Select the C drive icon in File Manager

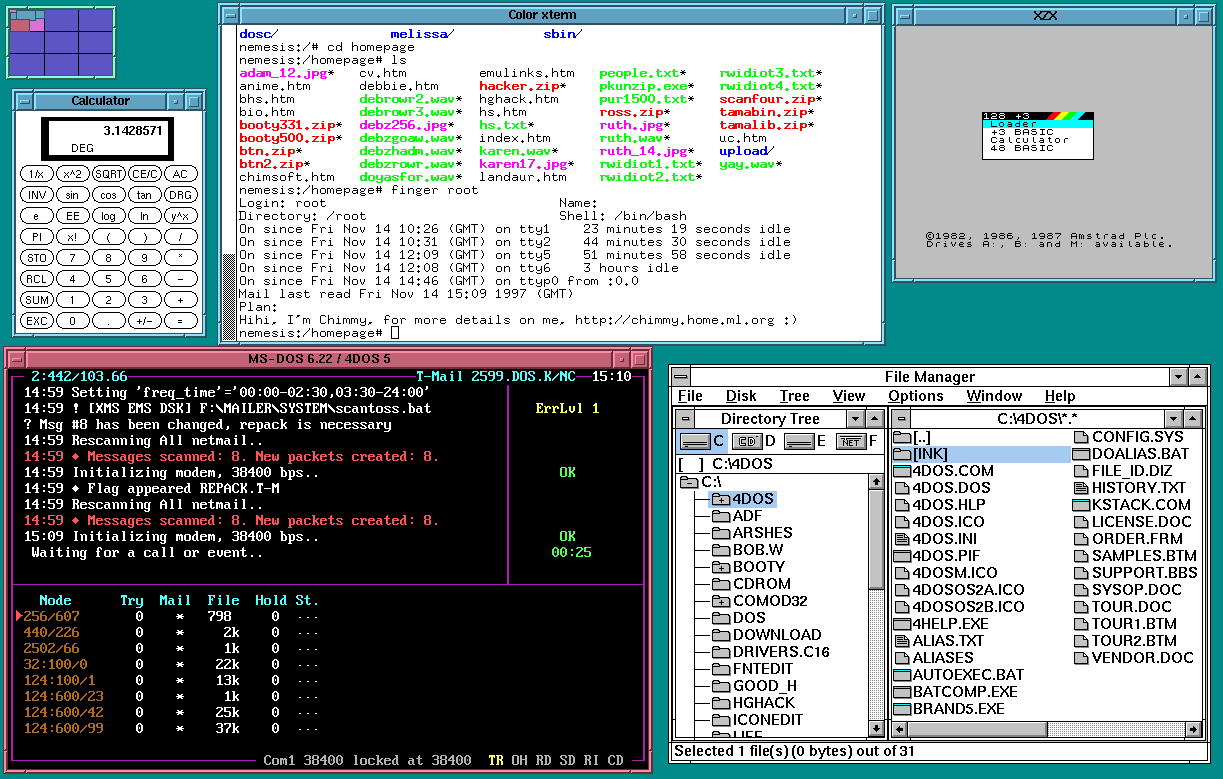pos(694,441)
